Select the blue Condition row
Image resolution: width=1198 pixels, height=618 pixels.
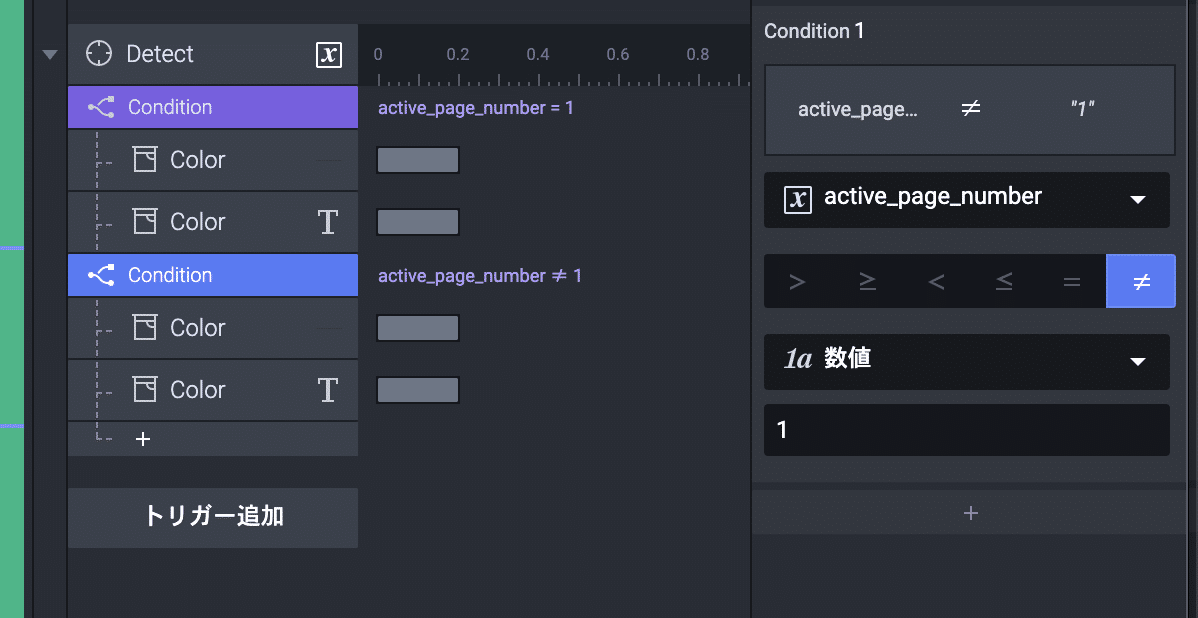(x=212, y=275)
